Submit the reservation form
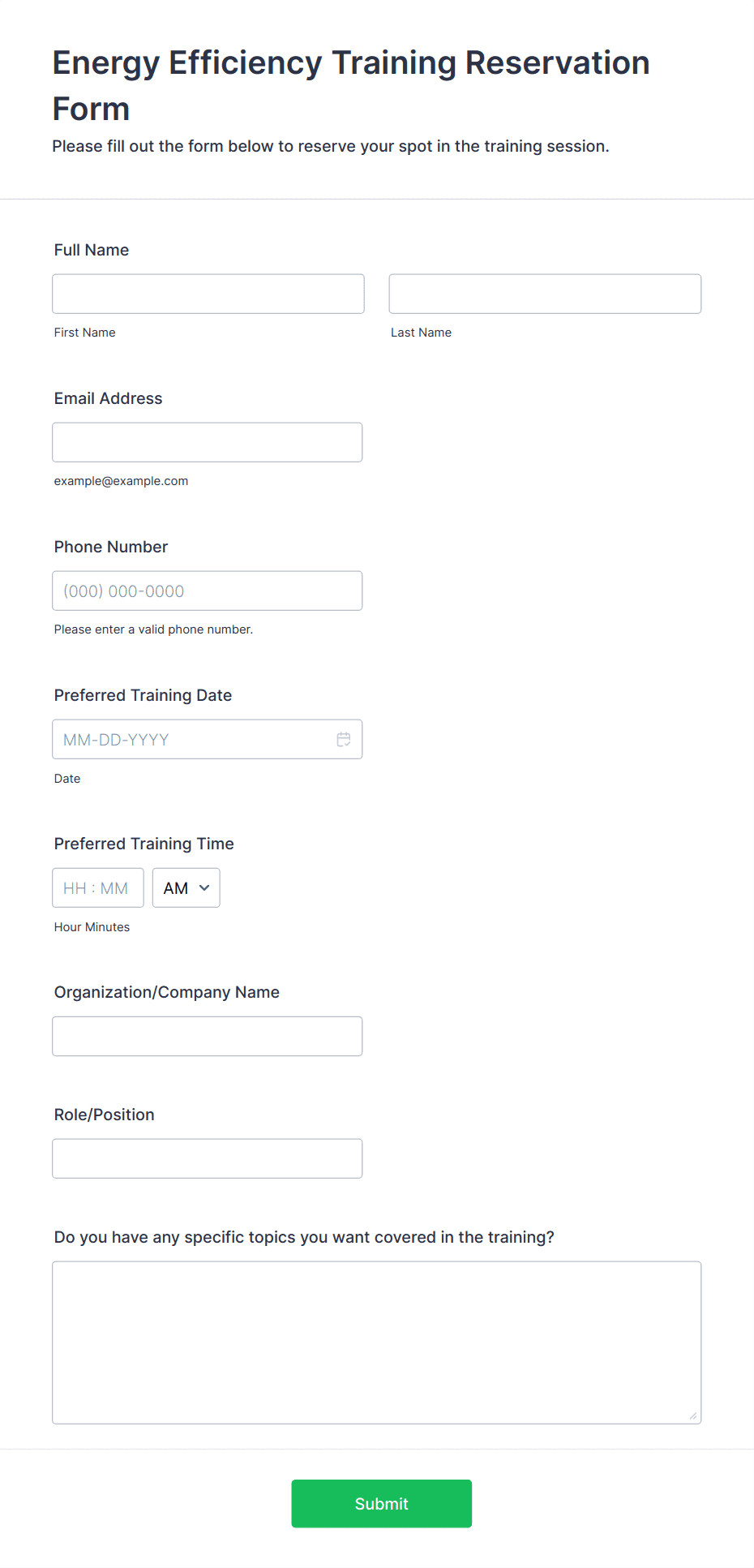The height and width of the screenshot is (1568, 754). [x=382, y=1503]
